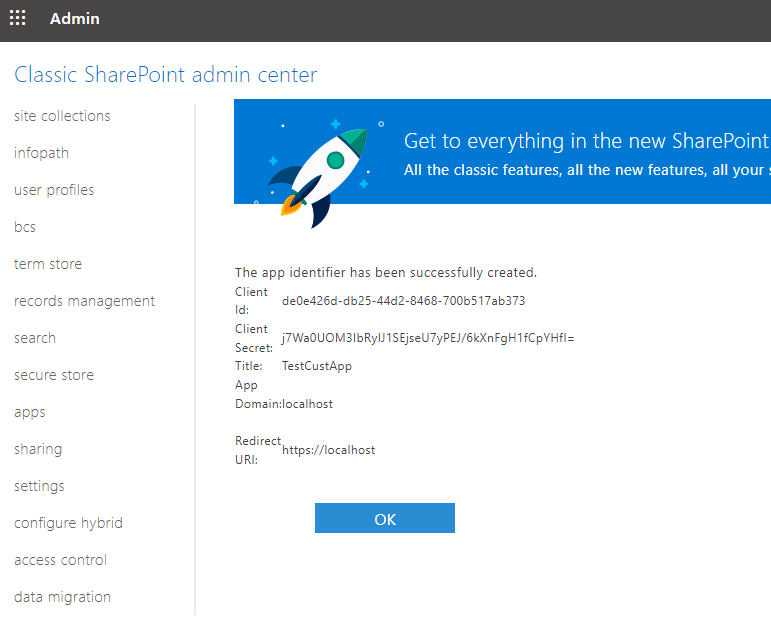The image size is (771, 618).
Task: Open bcs settings
Action: pos(25,227)
